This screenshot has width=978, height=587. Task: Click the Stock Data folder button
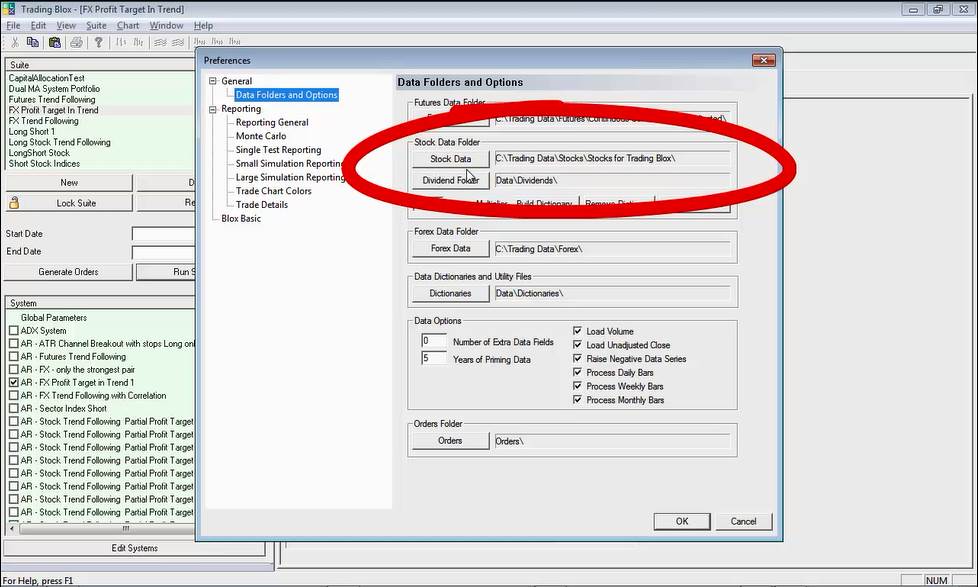tap(450, 159)
